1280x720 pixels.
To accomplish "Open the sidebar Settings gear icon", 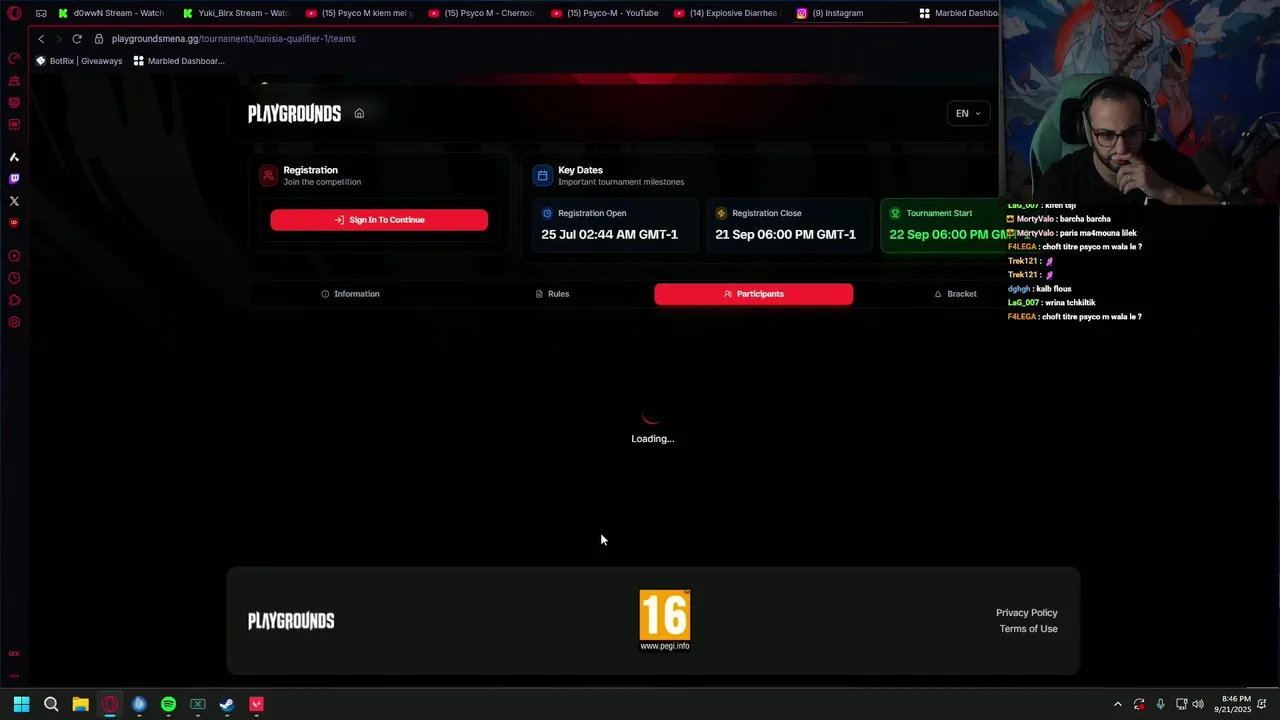I will click(x=14, y=322).
